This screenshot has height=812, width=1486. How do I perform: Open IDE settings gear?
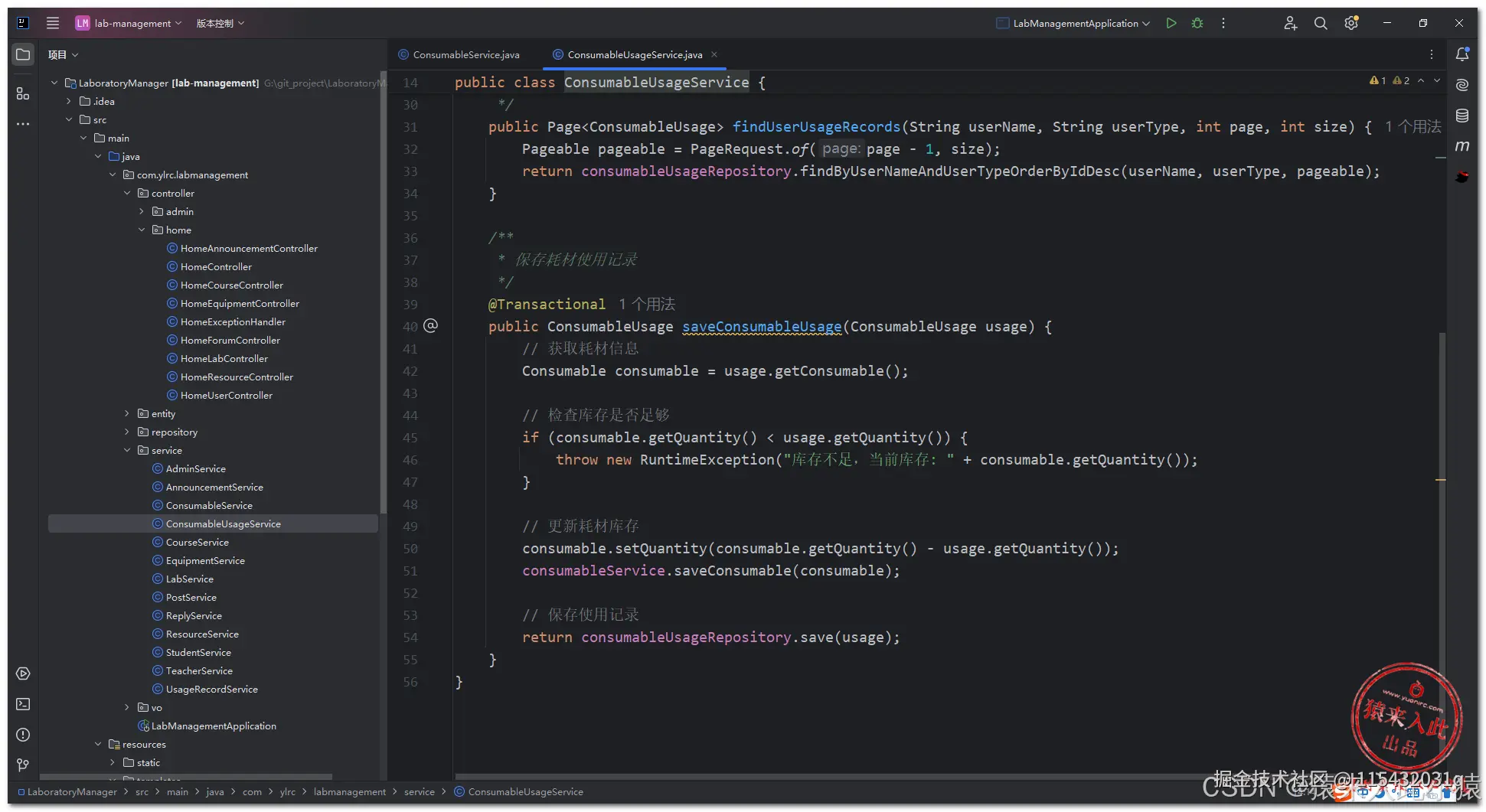coord(1351,23)
